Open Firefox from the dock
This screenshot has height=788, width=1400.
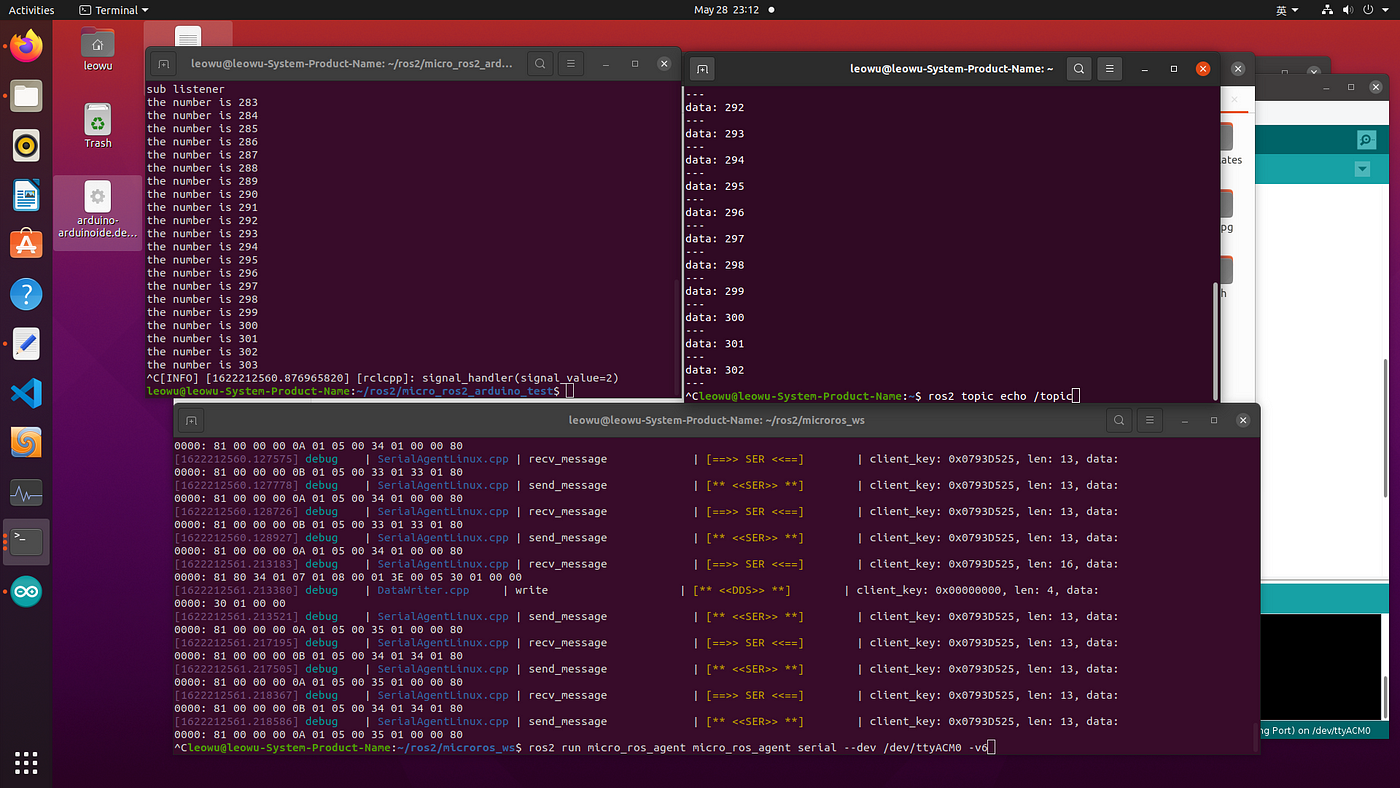(26, 46)
